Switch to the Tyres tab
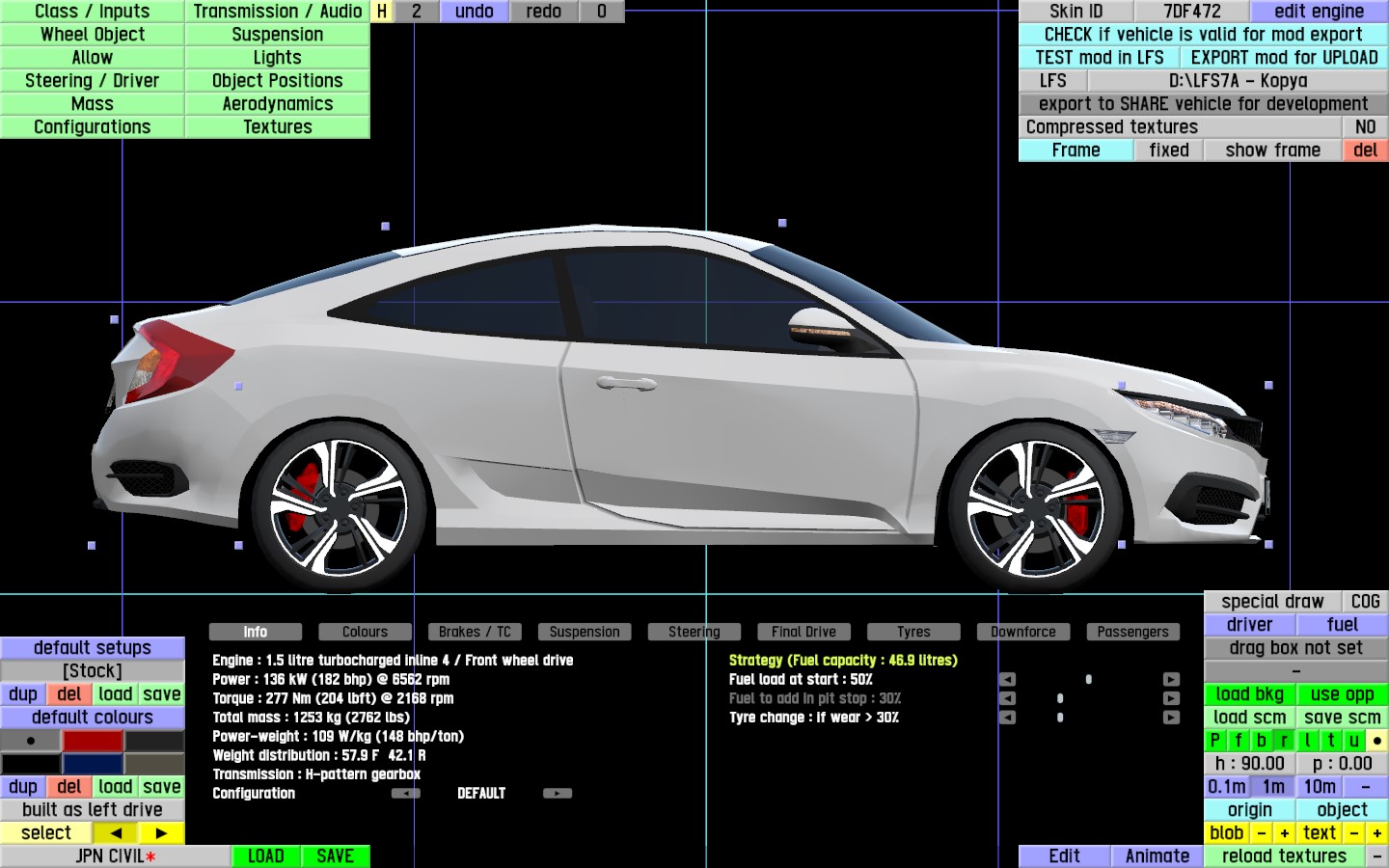Image resolution: width=1389 pixels, height=868 pixels. pos(913,632)
